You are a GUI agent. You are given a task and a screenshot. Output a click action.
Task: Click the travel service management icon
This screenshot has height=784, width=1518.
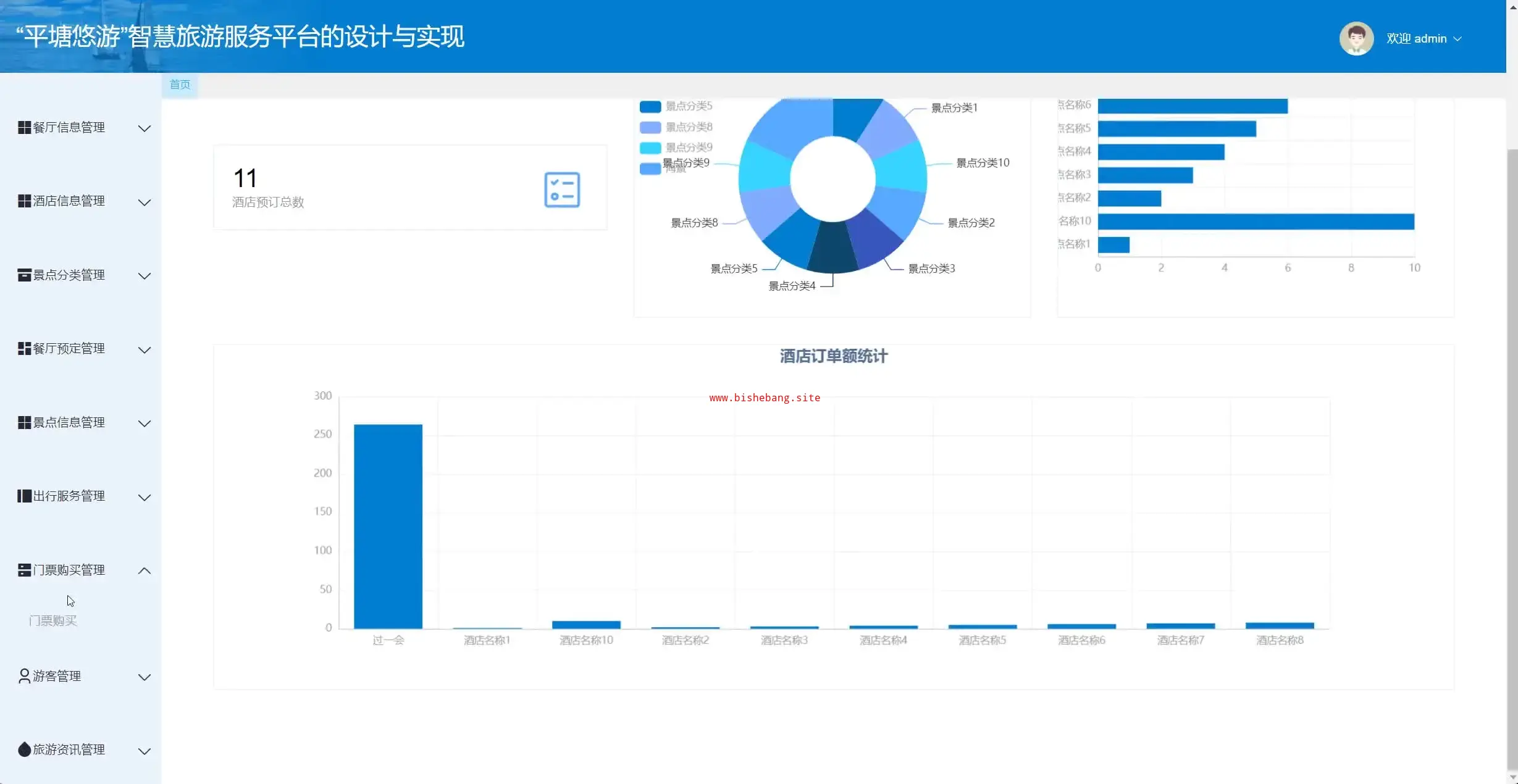24,496
